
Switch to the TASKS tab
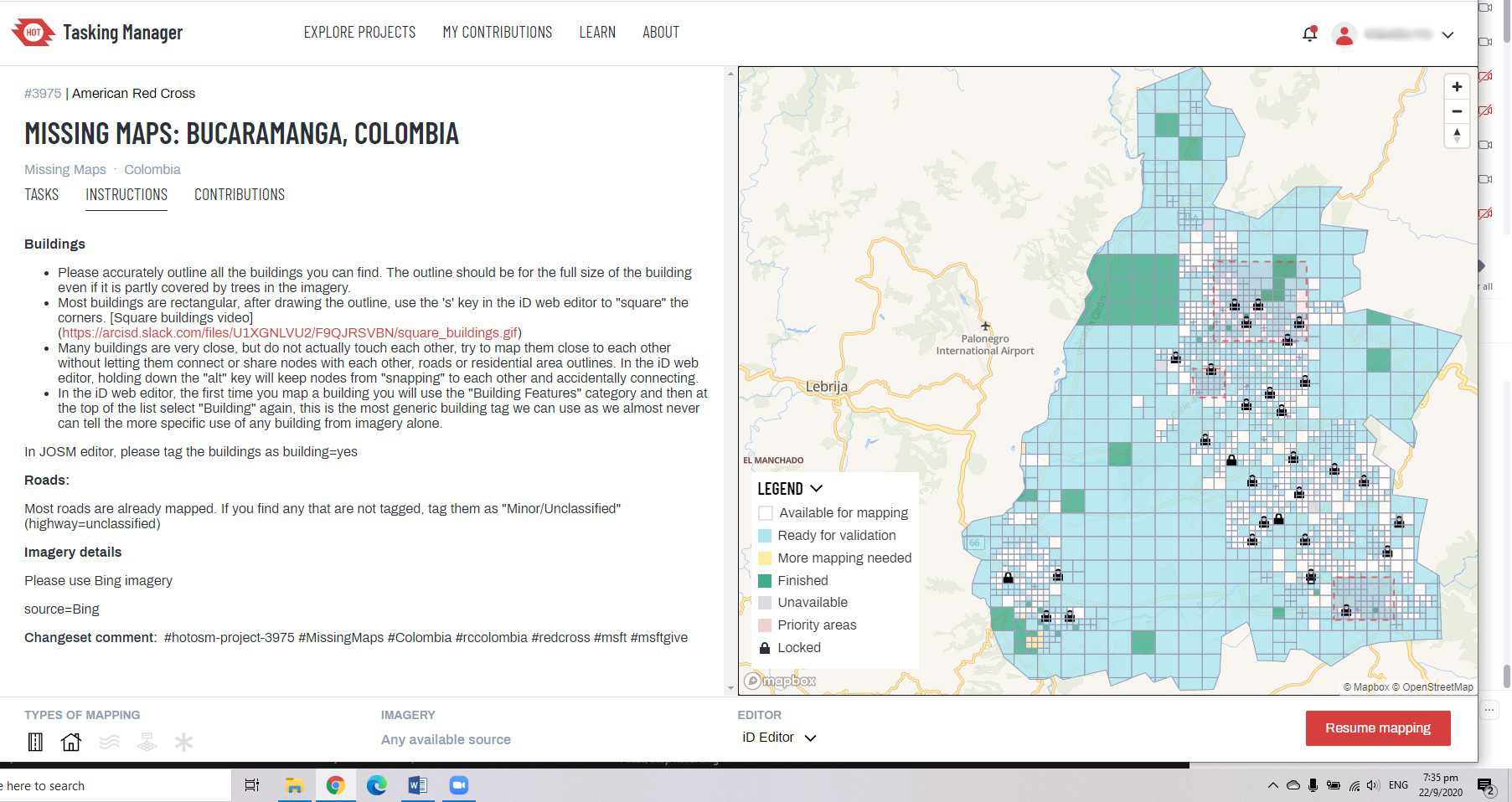pos(41,195)
